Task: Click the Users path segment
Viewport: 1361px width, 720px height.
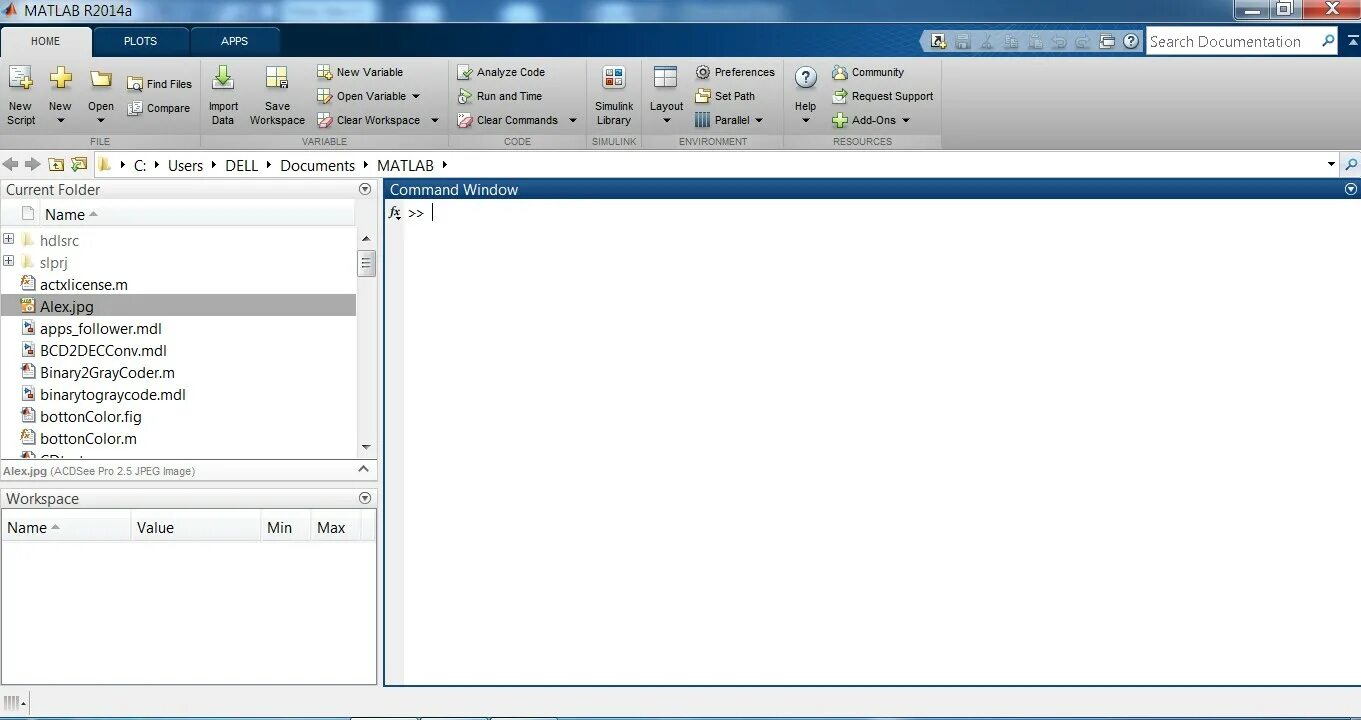Action: click(185, 166)
